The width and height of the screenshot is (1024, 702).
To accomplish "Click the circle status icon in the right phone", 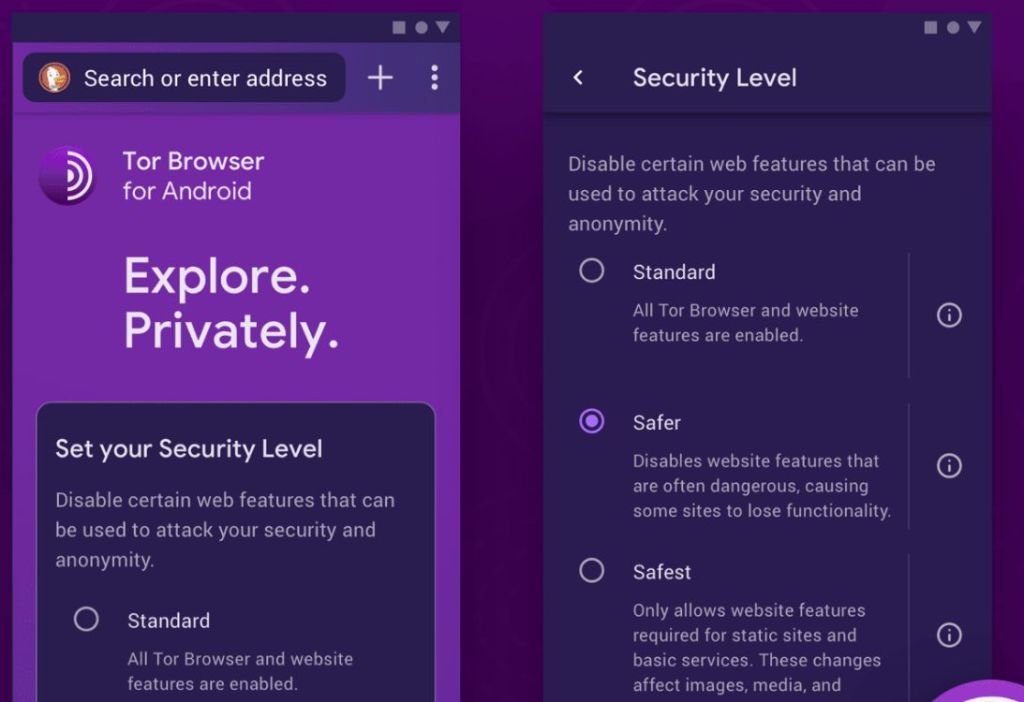I will pyautogui.click(x=953, y=27).
